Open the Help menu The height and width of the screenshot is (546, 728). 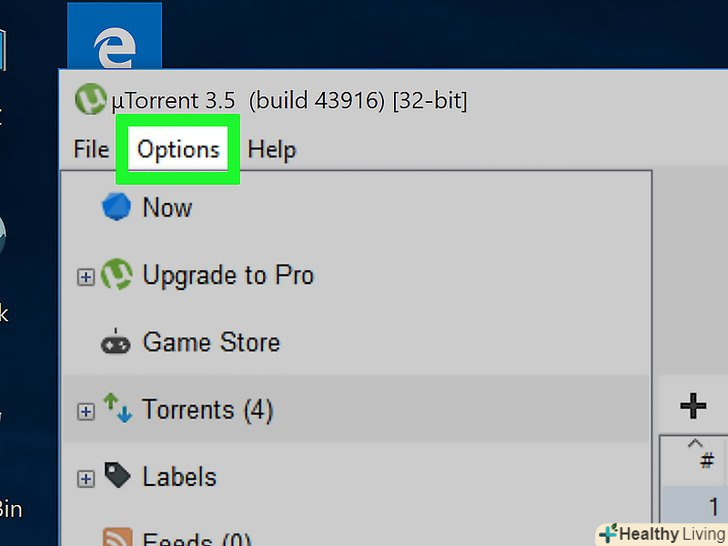click(272, 150)
